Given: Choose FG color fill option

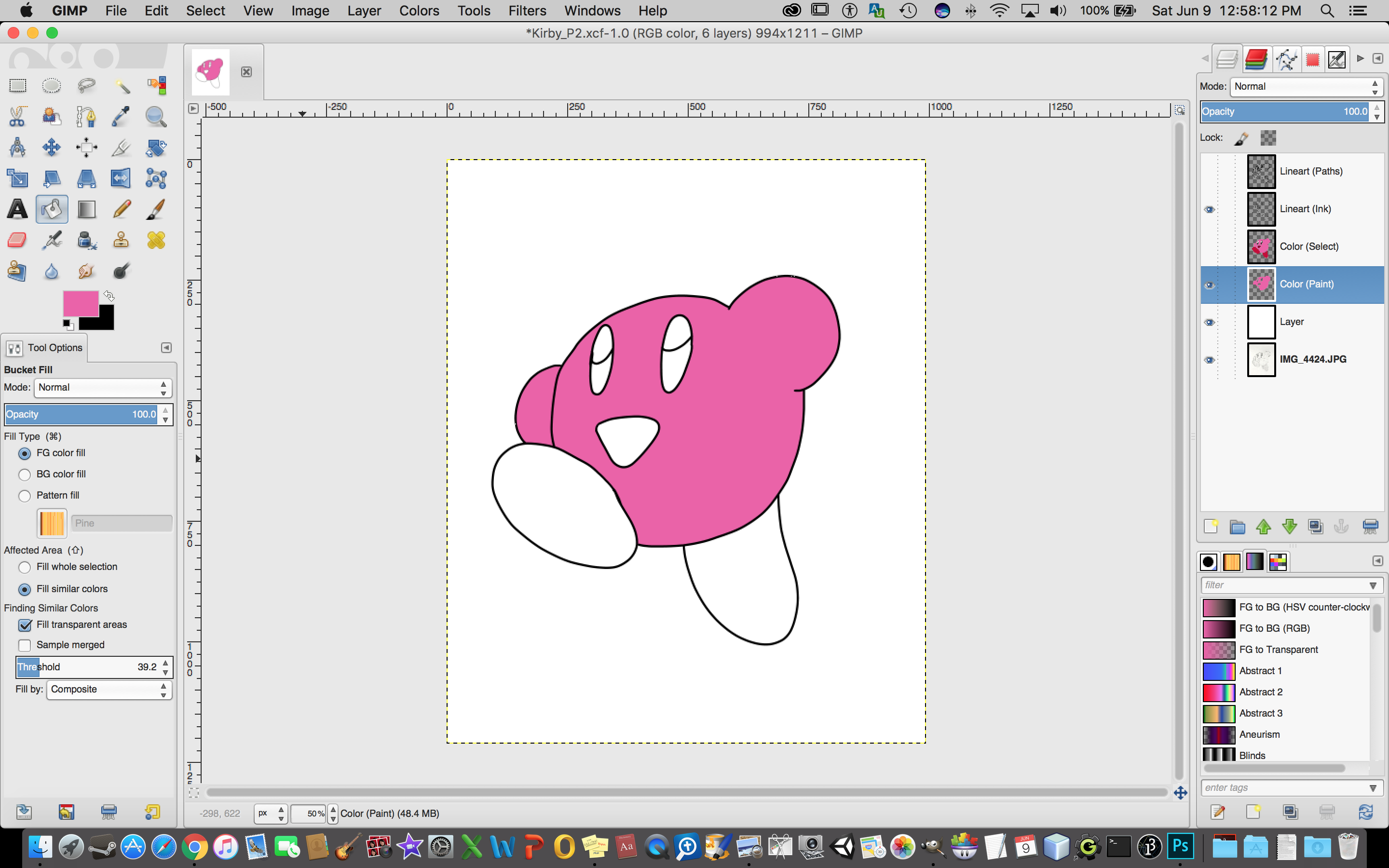Looking at the screenshot, I should [x=25, y=453].
